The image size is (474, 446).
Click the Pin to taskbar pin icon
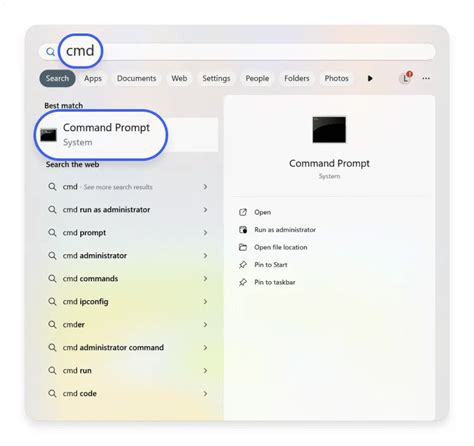pyautogui.click(x=243, y=282)
